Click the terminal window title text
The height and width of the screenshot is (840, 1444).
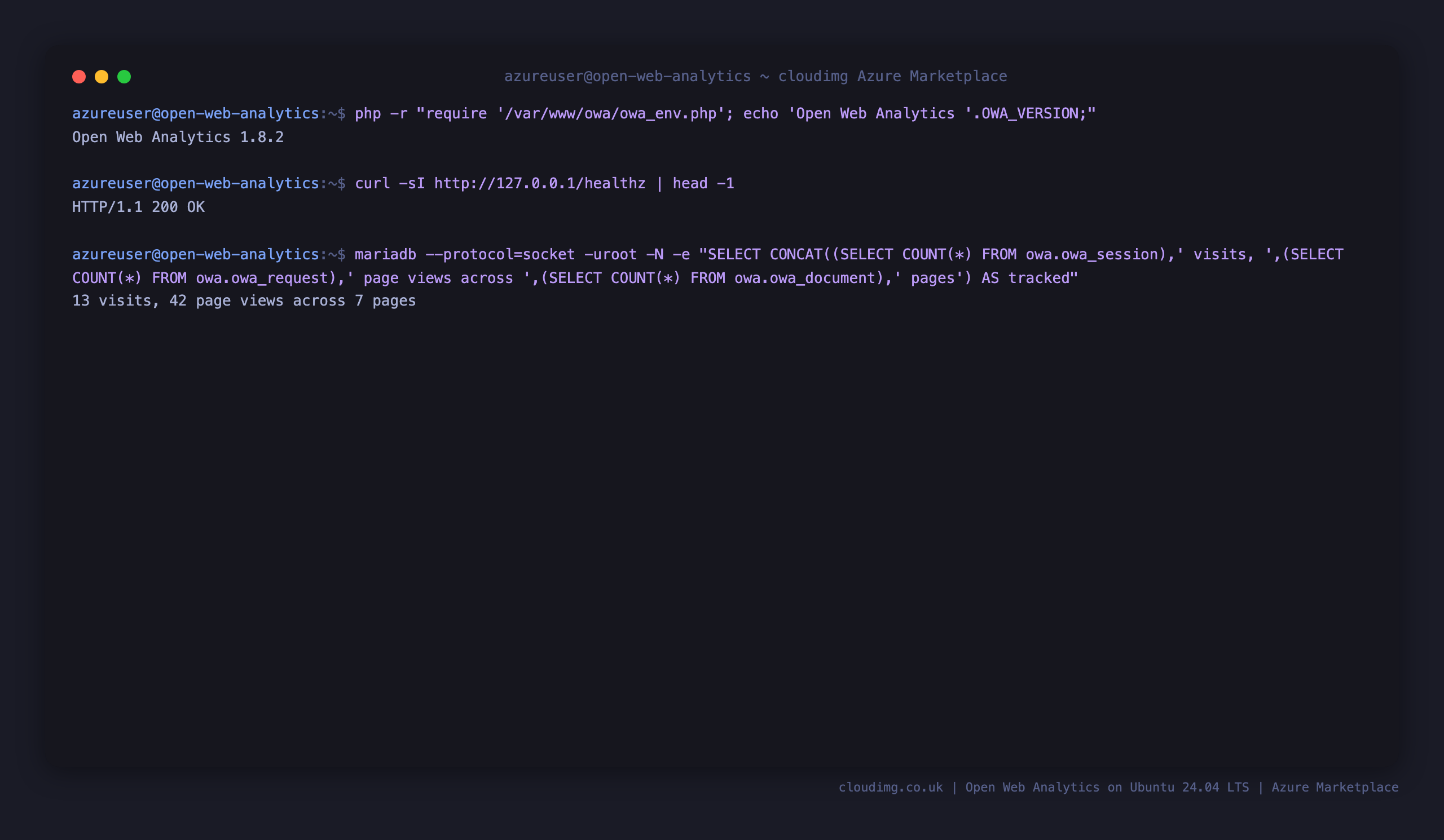(755, 76)
